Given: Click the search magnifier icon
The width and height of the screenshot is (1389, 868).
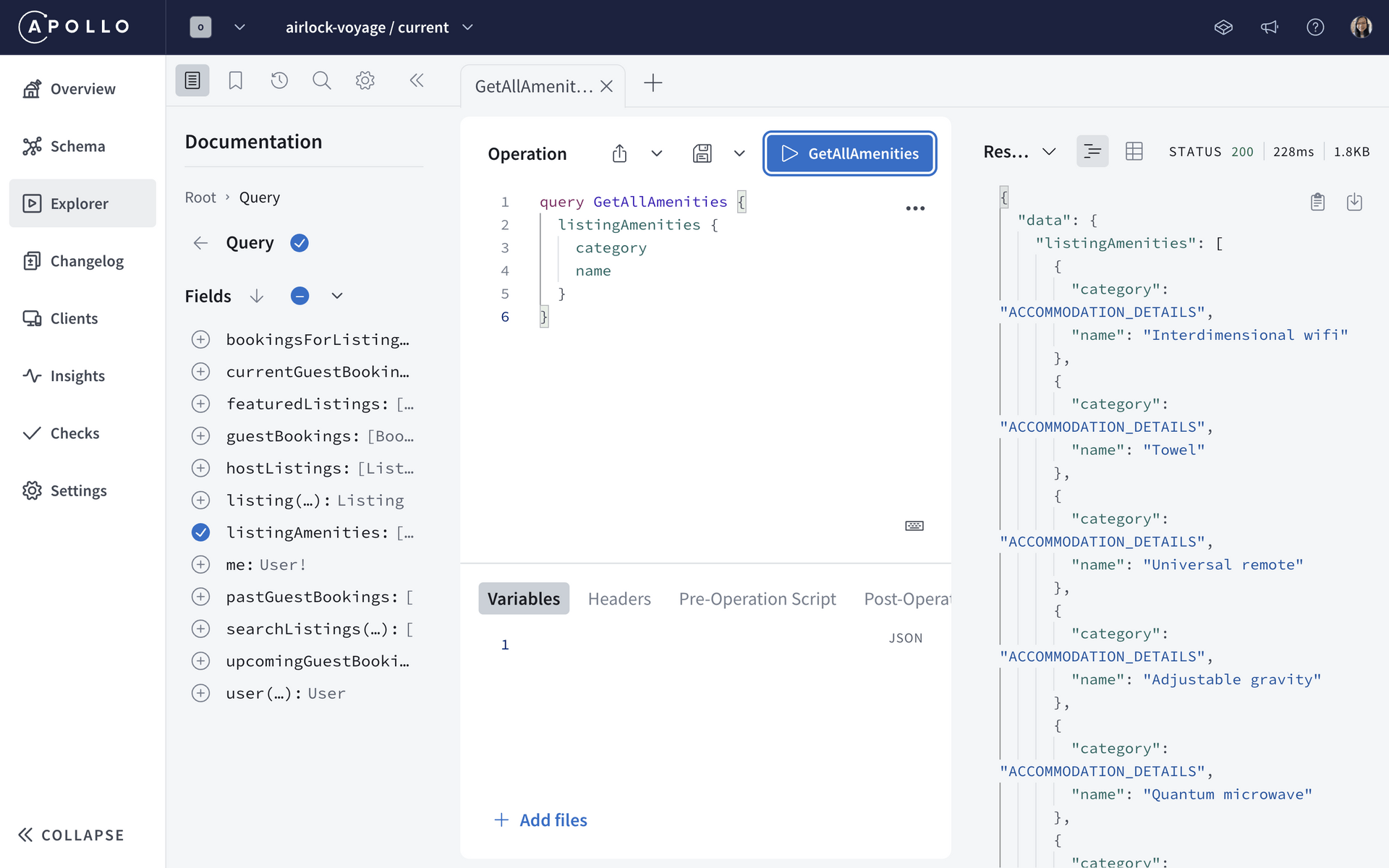Looking at the screenshot, I should (321, 80).
